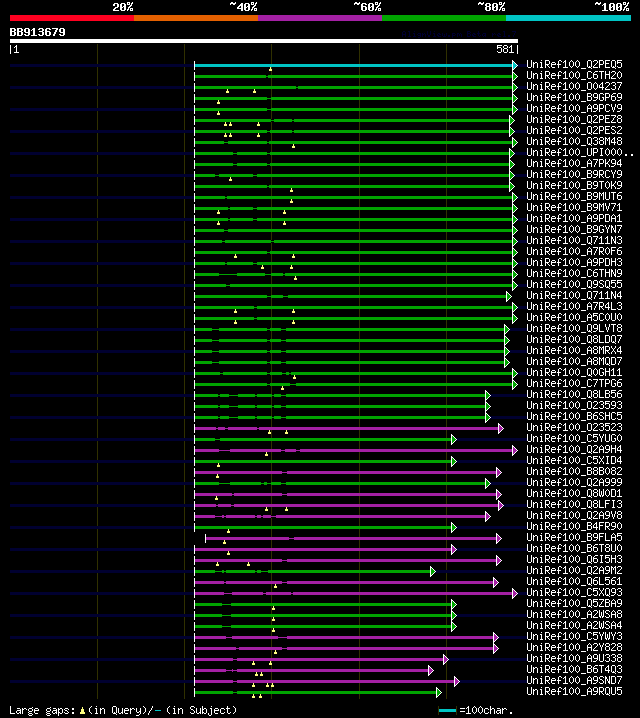
Task: Click the green arrowhead ending A9RQU5 alignment
Action: 439,692
